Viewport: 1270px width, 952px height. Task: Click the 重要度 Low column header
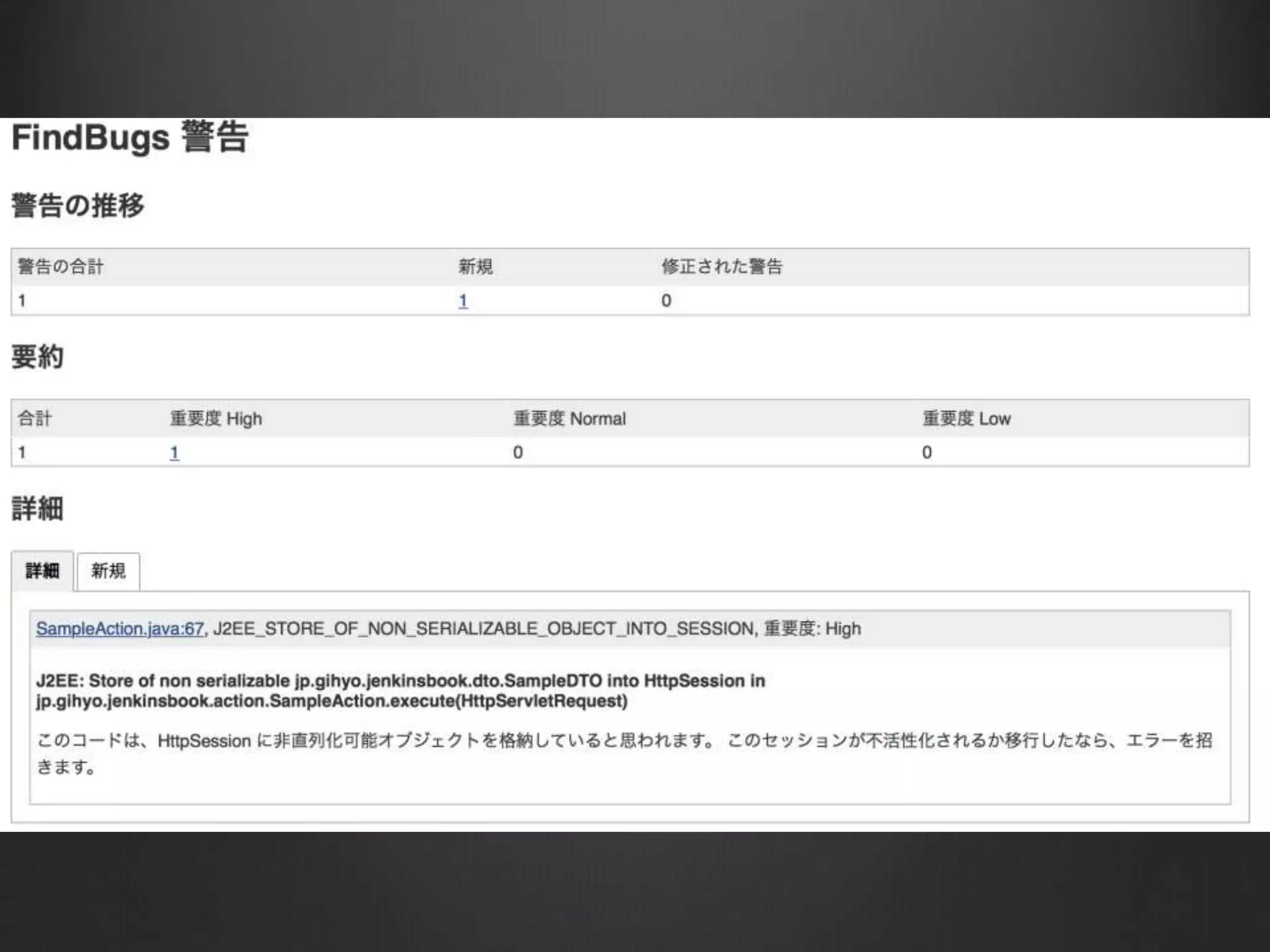(x=966, y=418)
